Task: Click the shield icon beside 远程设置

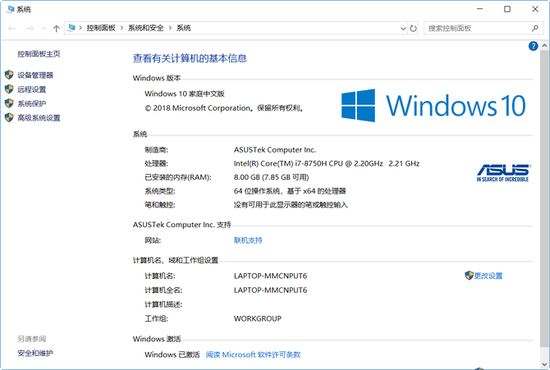Action: [9, 89]
